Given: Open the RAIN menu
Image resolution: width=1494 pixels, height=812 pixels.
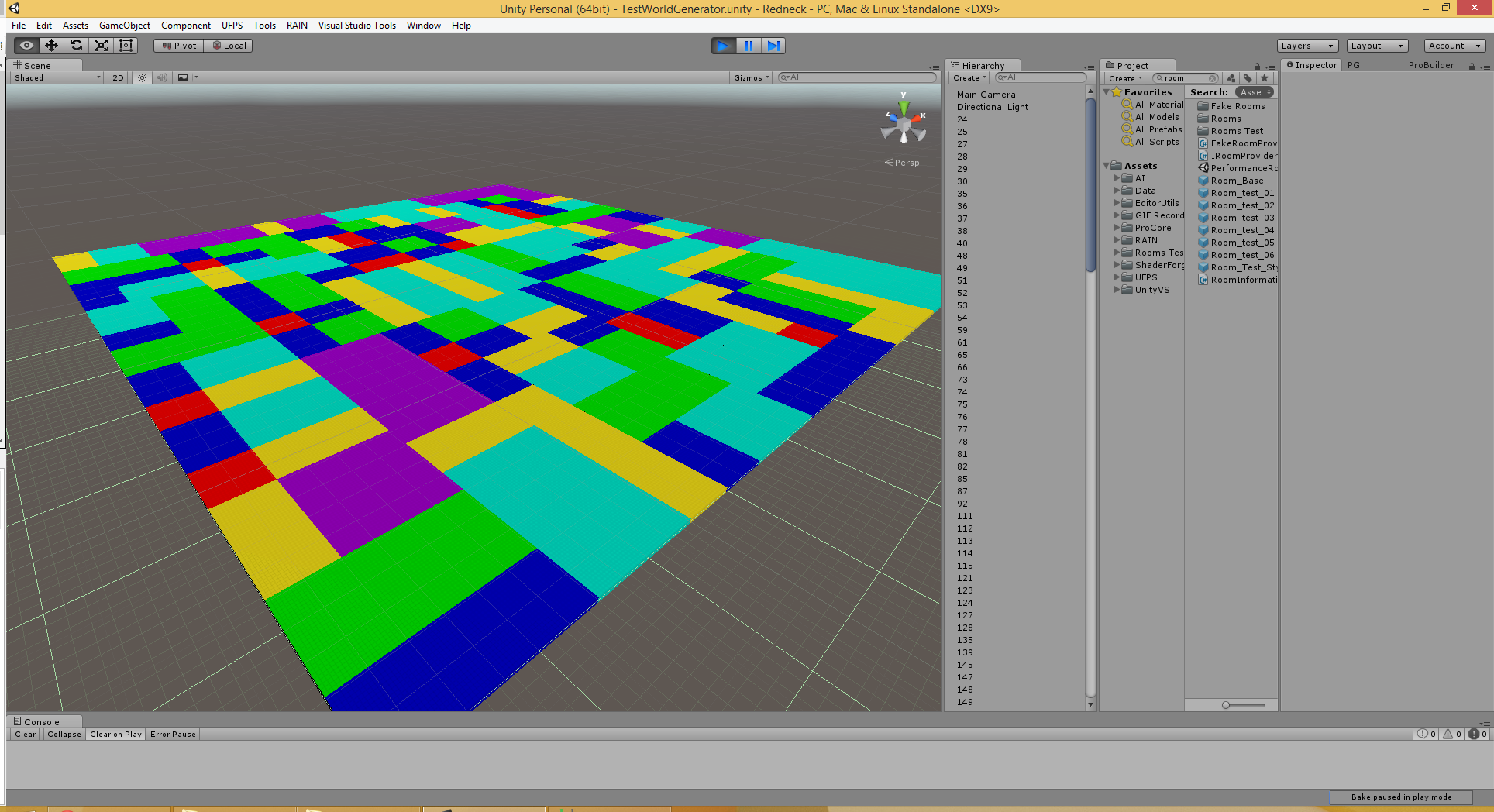Looking at the screenshot, I should tap(297, 26).
